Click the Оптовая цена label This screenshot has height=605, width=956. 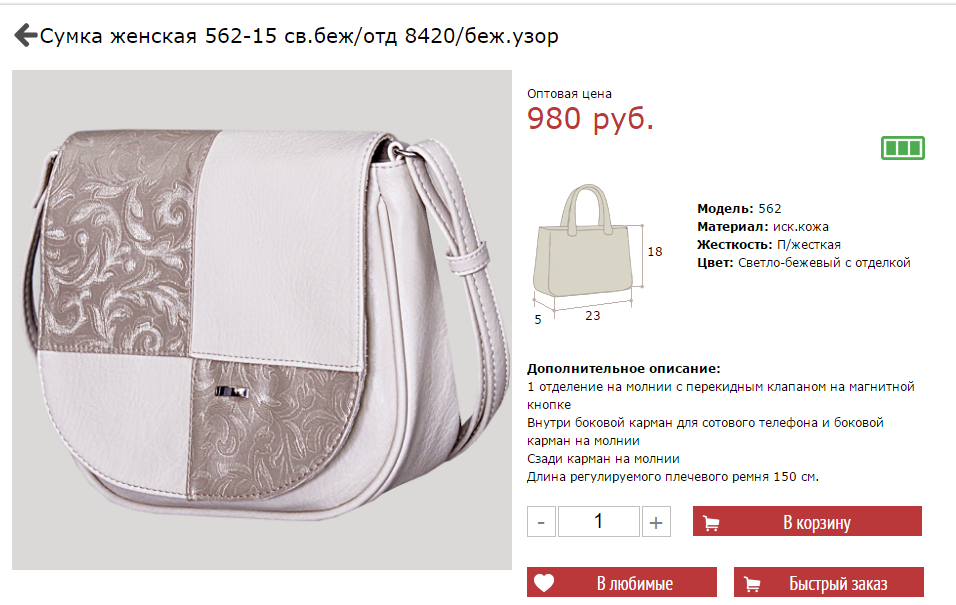point(569,94)
